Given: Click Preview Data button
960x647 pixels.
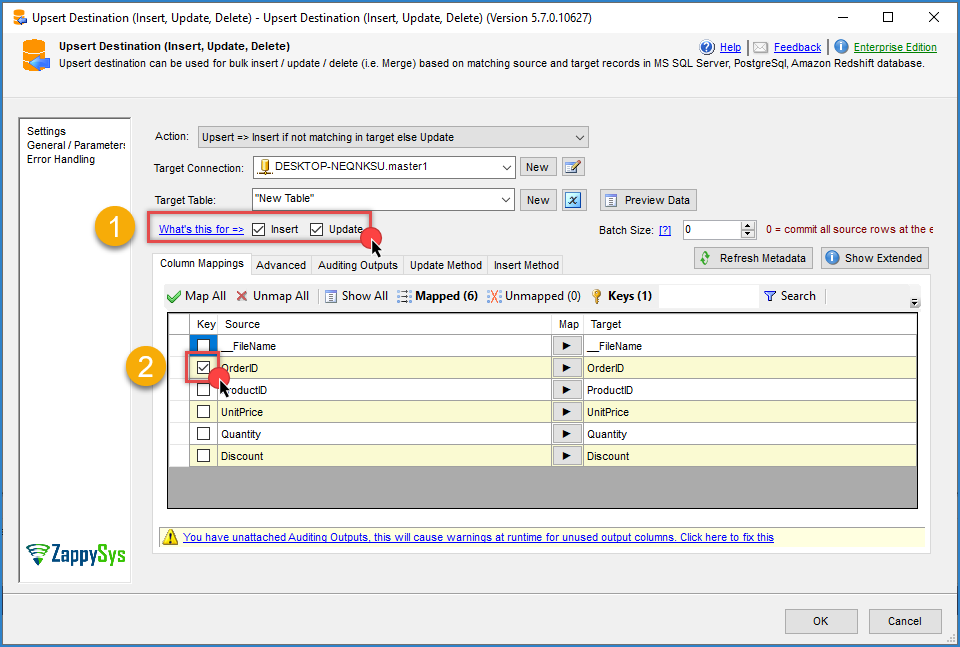Looking at the screenshot, I should (648, 200).
